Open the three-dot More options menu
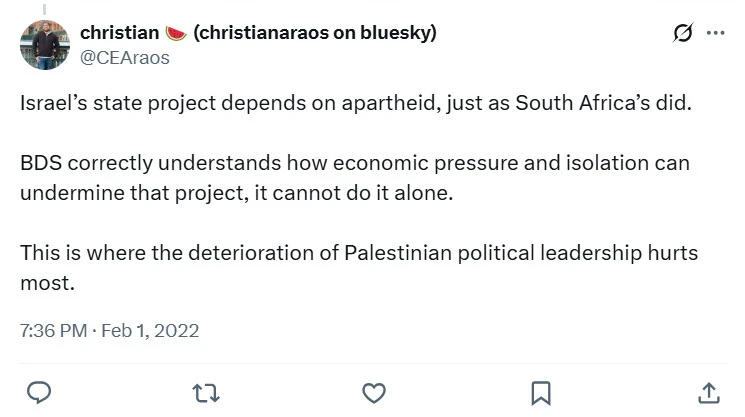Screen dimensions: 745x417 (715, 33)
